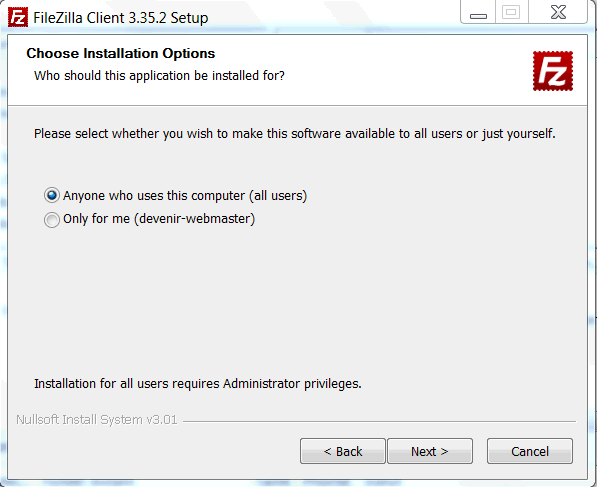Close the FileZilla Setup window
Image resolution: width=597 pixels, height=487 pixels.
(x=558, y=13)
